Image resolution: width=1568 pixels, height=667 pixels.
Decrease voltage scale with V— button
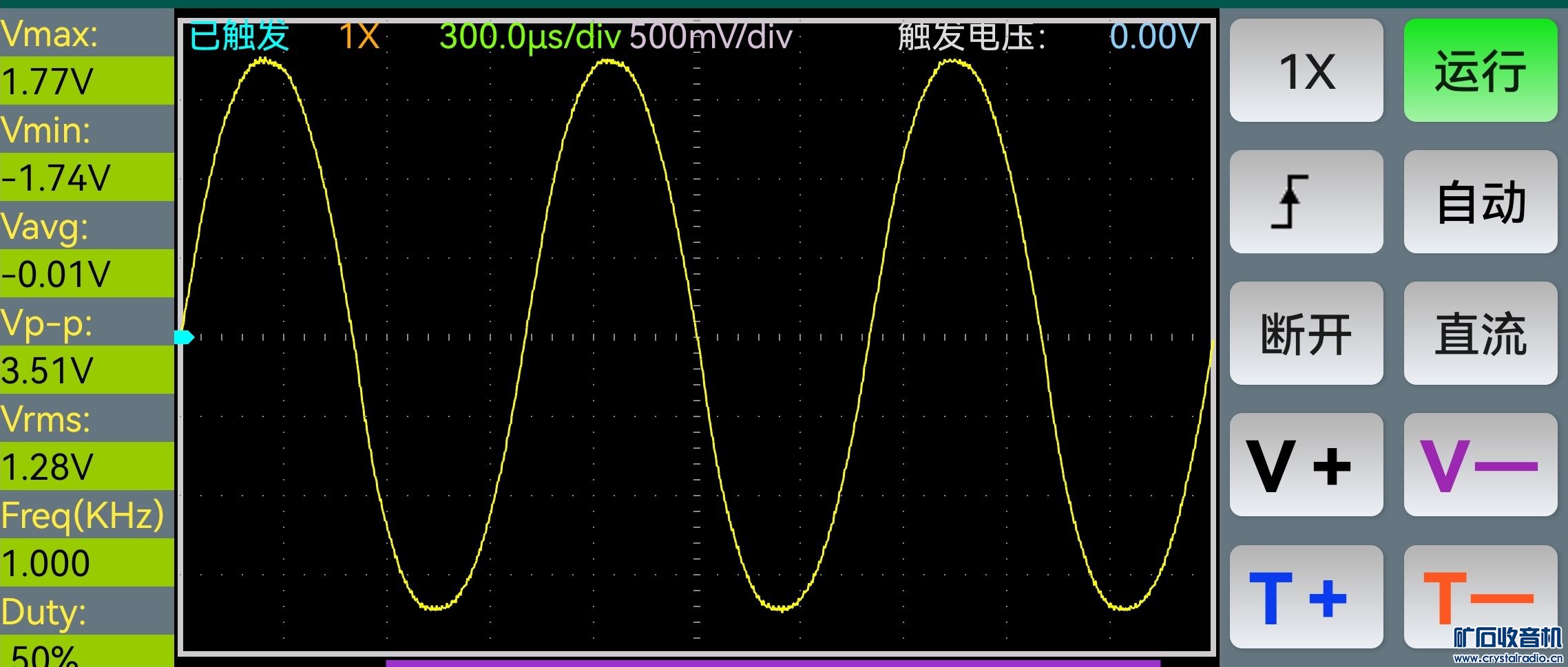(1481, 465)
